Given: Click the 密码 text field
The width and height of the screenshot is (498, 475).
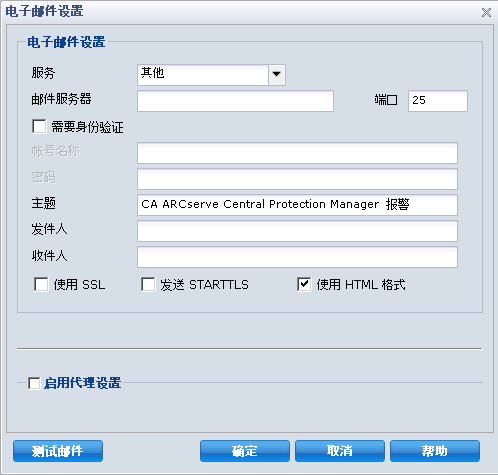Looking at the screenshot, I should pos(297,179).
